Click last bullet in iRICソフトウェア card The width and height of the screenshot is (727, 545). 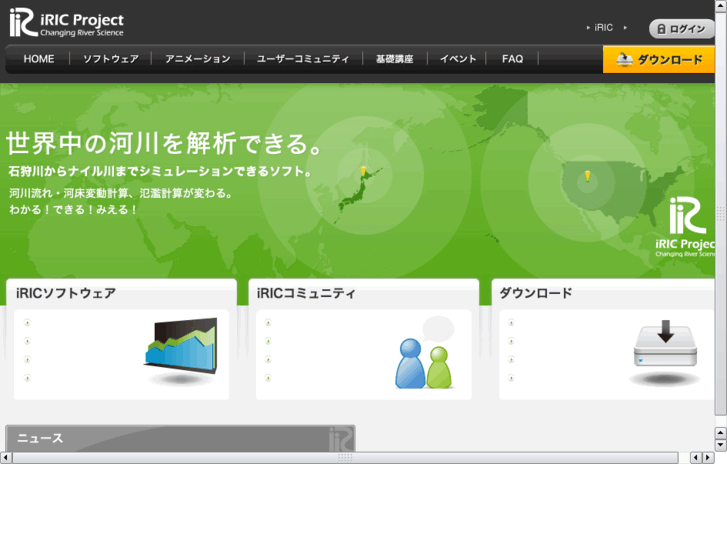click(27, 378)
